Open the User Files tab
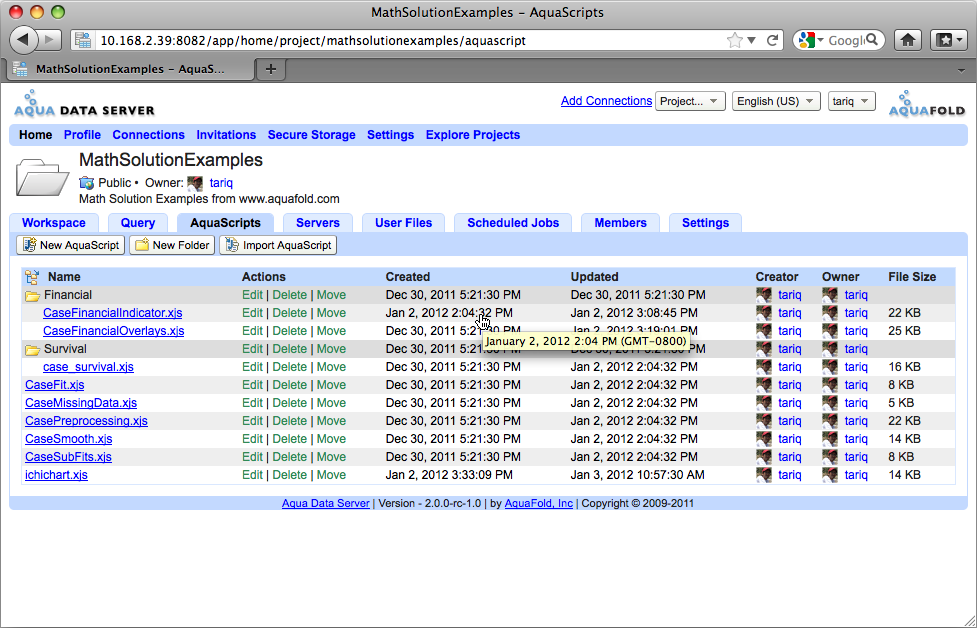This screenshot has height=628, width=977. (x=404, y=223)
